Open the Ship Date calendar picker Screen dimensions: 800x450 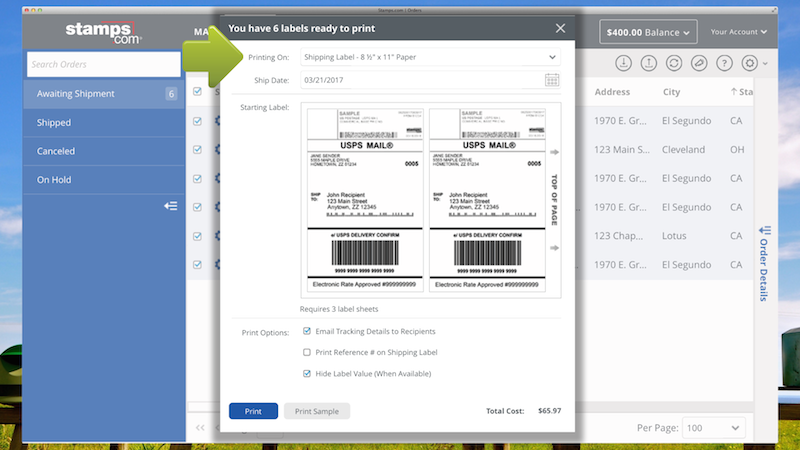(x=552, y=80)
